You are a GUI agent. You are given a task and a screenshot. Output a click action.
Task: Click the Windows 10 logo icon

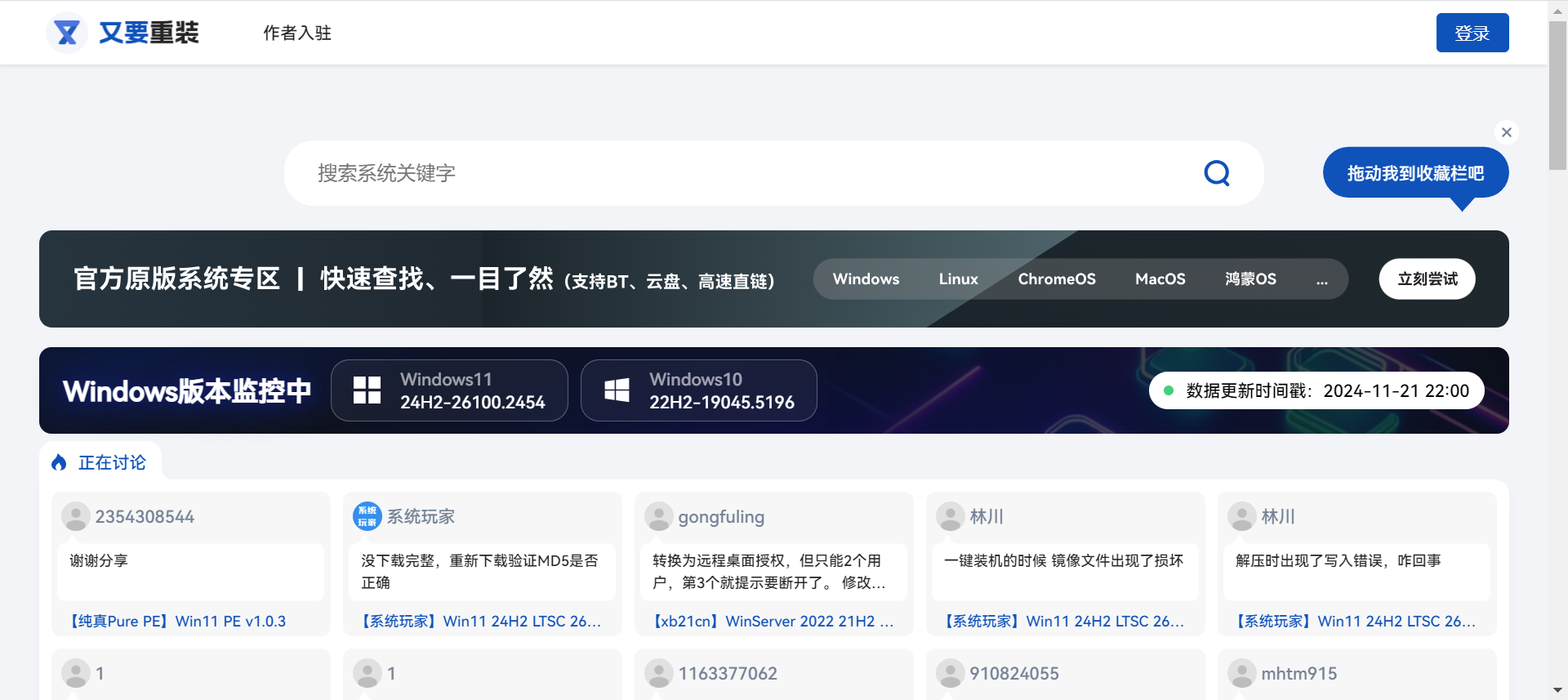coord(617,390)
